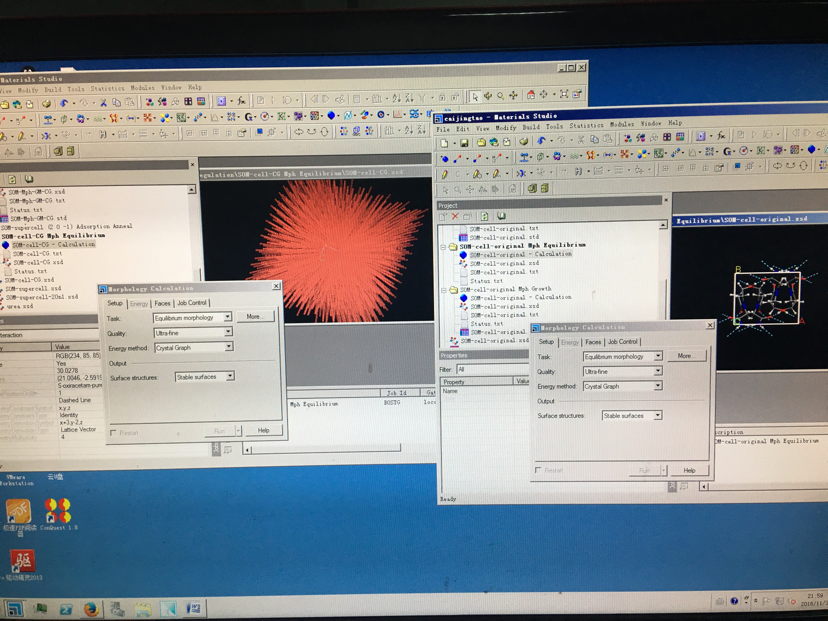The width and height of the screenshot is (828, 621).
Task: Open Build menu in right window
Action: 531,127
